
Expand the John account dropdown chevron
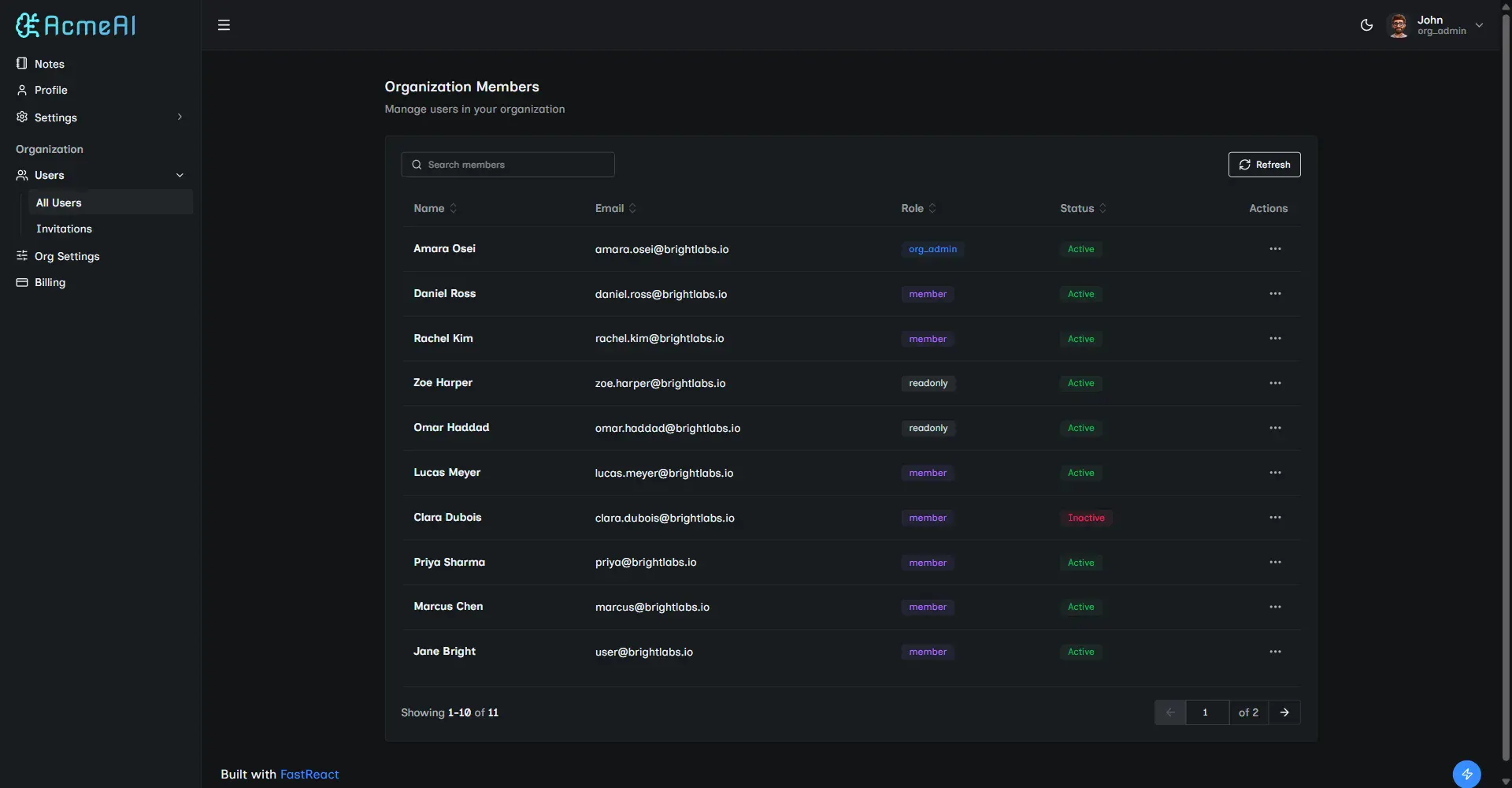[1479, 25]
